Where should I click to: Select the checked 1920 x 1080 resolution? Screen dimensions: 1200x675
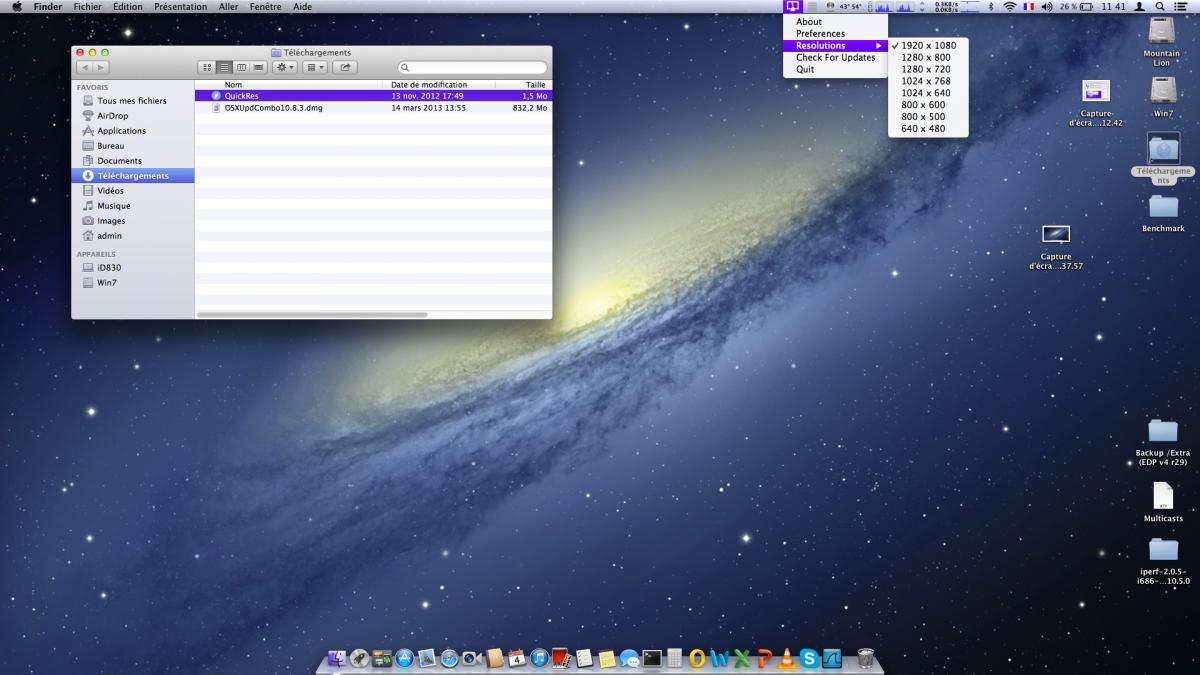click(x=928, y=45)
